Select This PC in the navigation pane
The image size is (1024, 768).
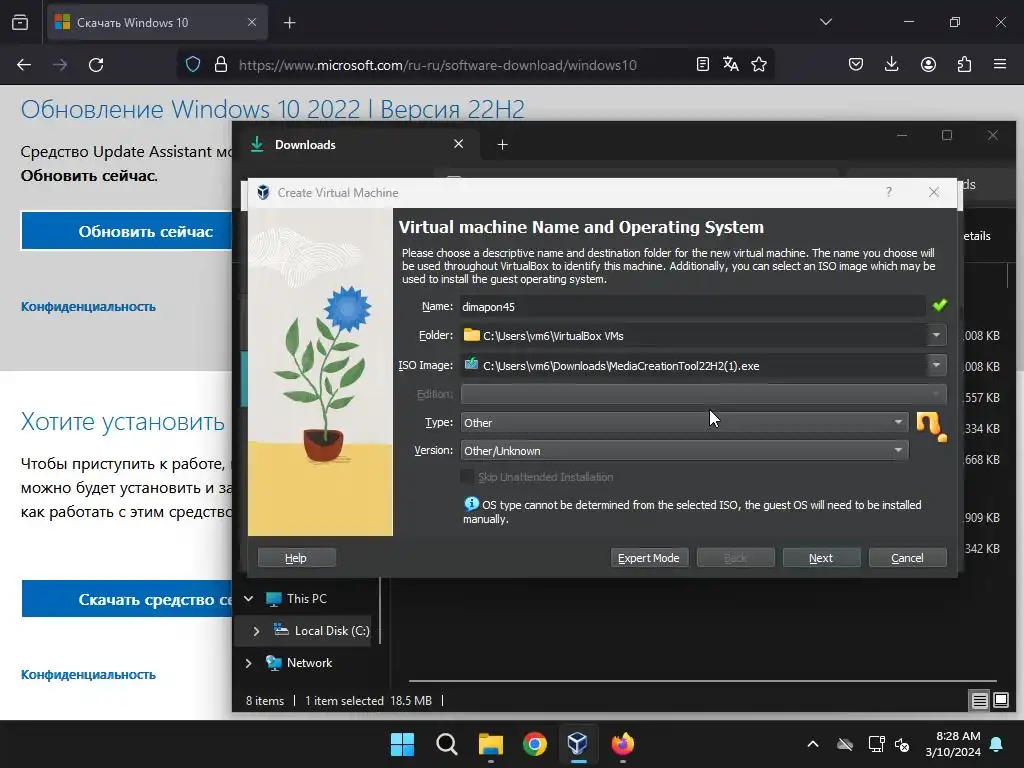coord(306,598)
